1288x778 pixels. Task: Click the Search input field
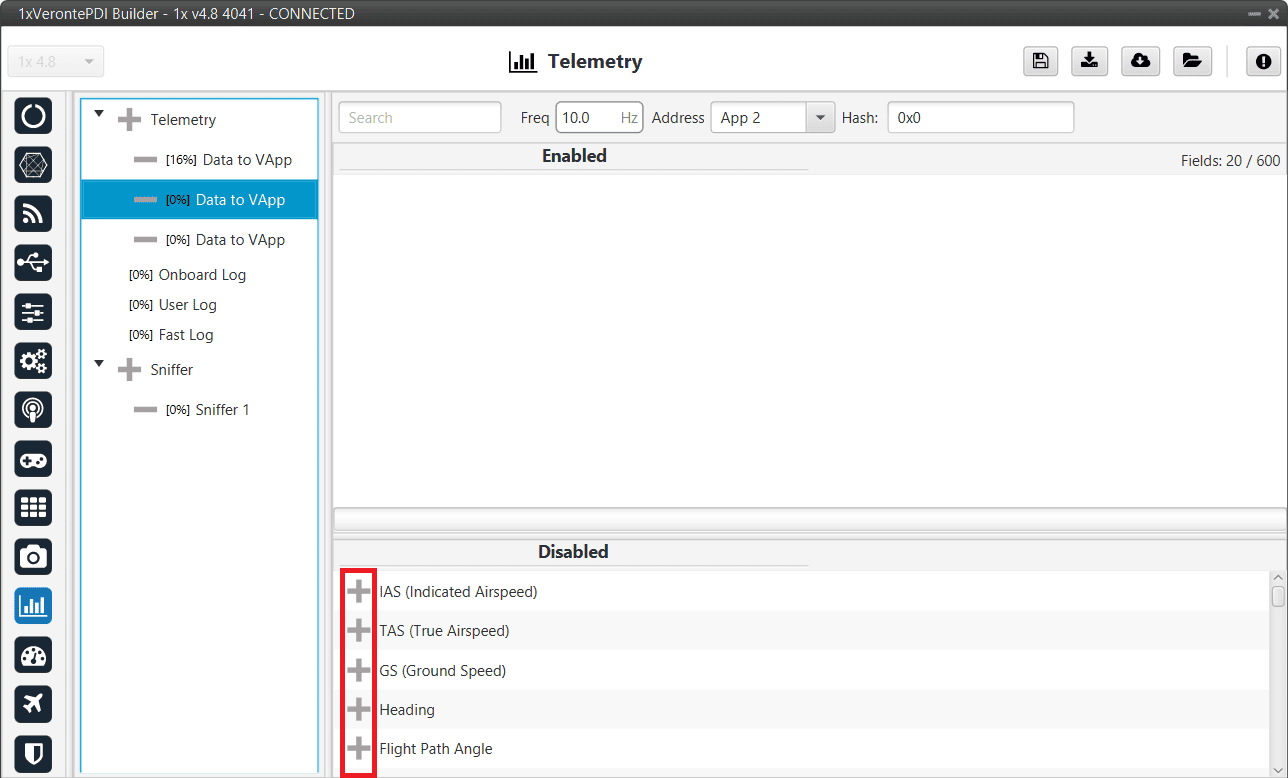click(x=420, y=118)
